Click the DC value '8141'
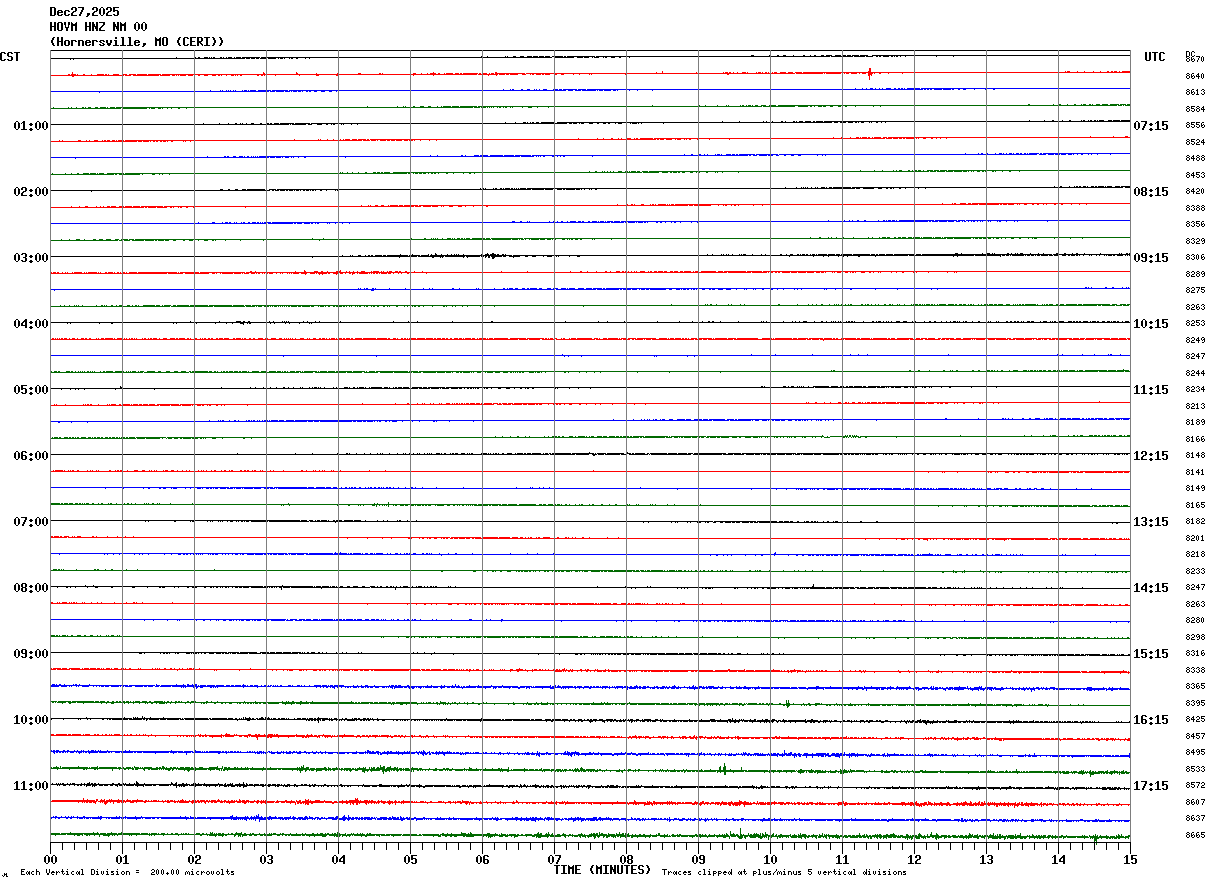 (1195, 472)
